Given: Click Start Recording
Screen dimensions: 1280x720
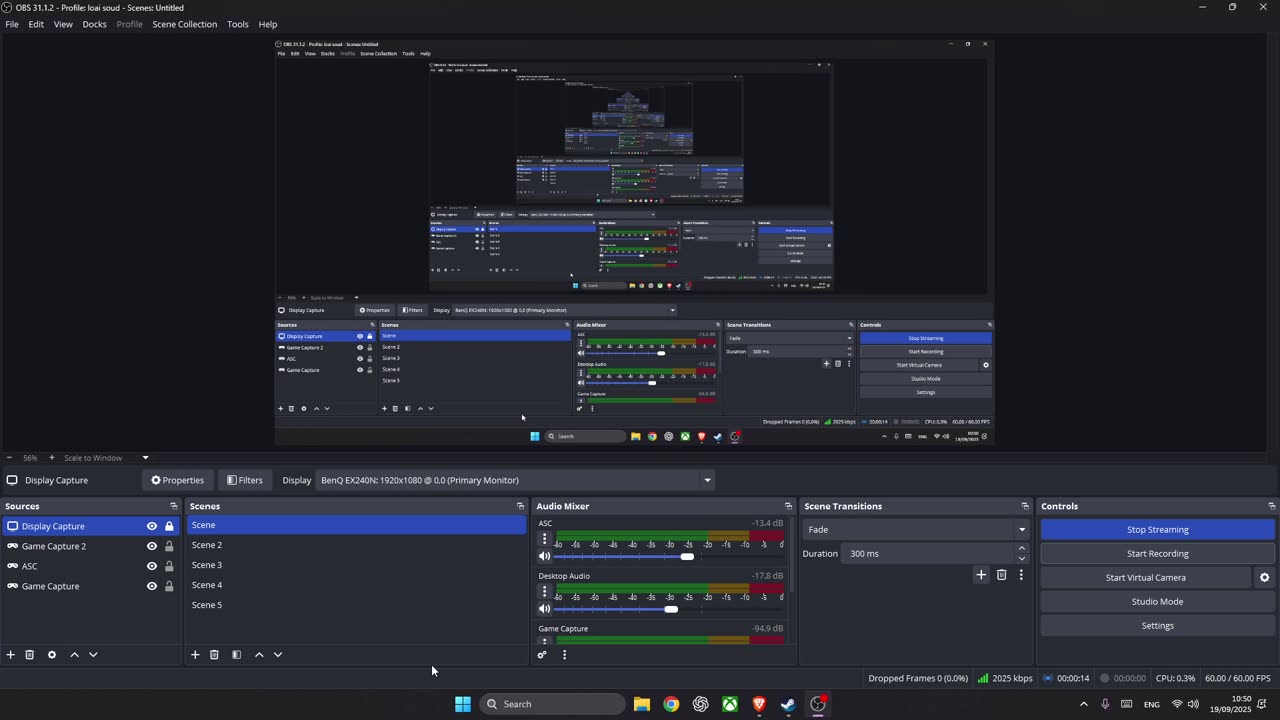Looking at the screenshot, I should click(x=1158, y=554).
